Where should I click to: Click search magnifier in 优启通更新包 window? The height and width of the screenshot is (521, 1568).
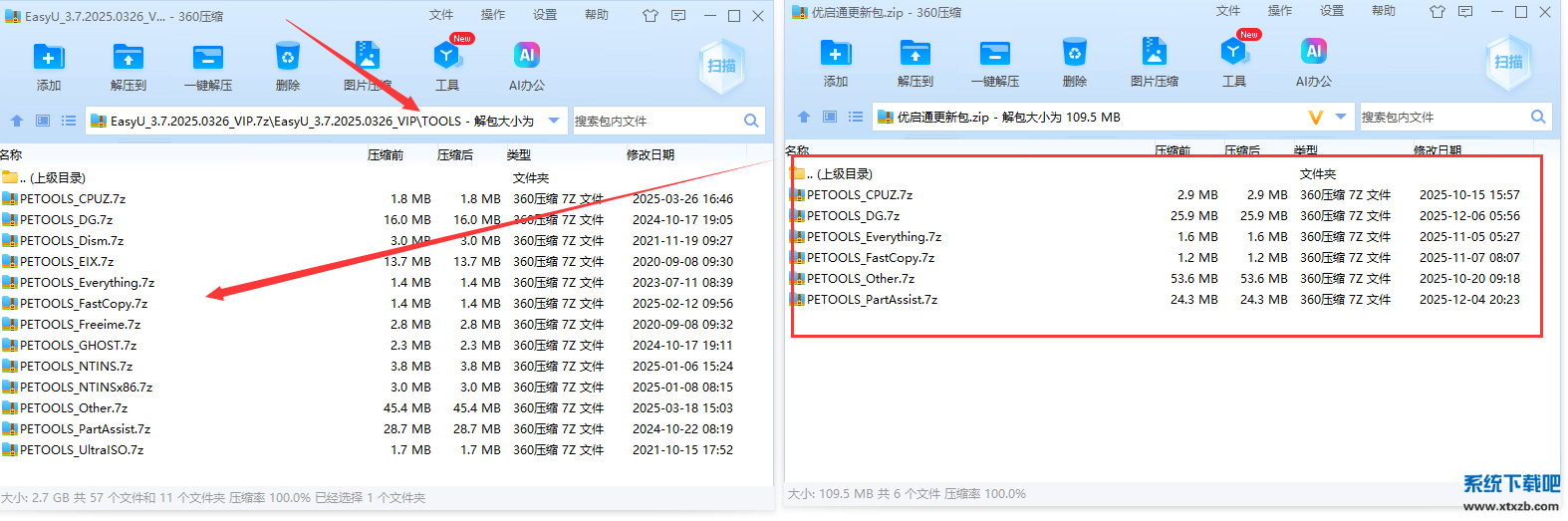(1538, 117)
